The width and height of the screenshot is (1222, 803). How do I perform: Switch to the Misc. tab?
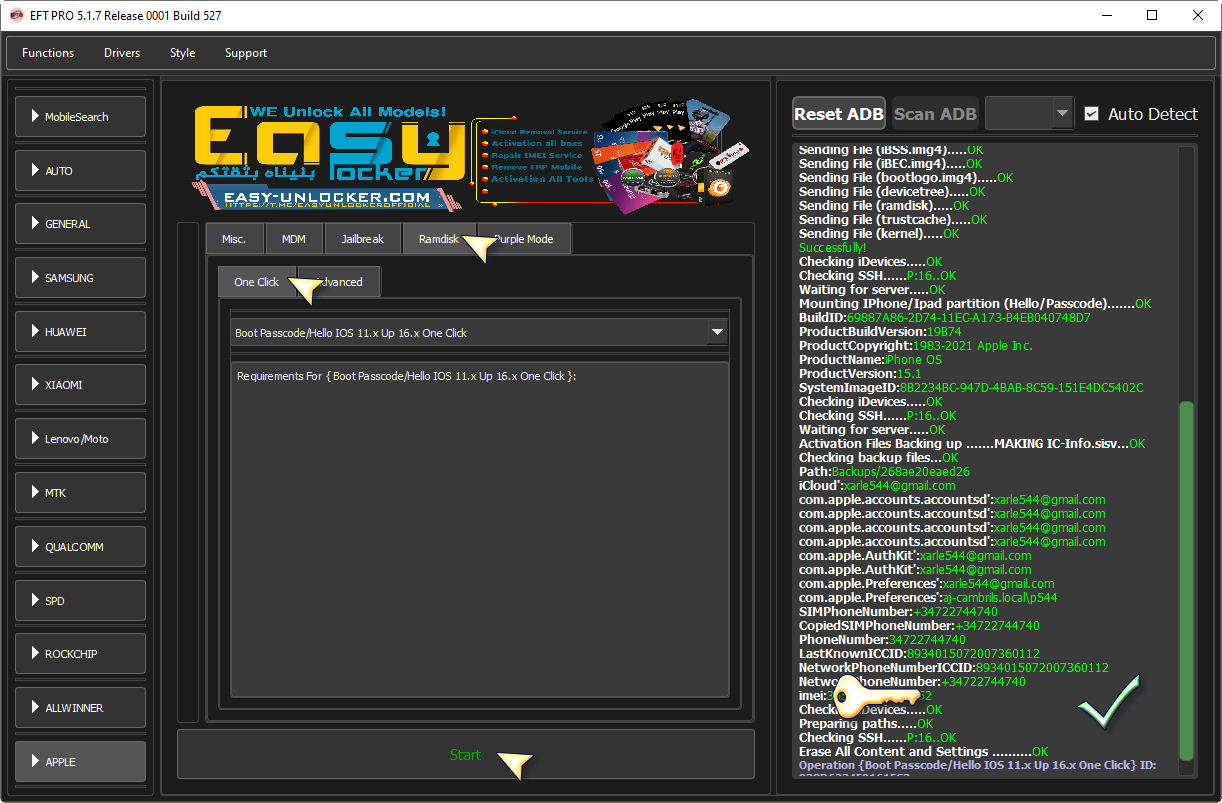click(x=234, y=239)
